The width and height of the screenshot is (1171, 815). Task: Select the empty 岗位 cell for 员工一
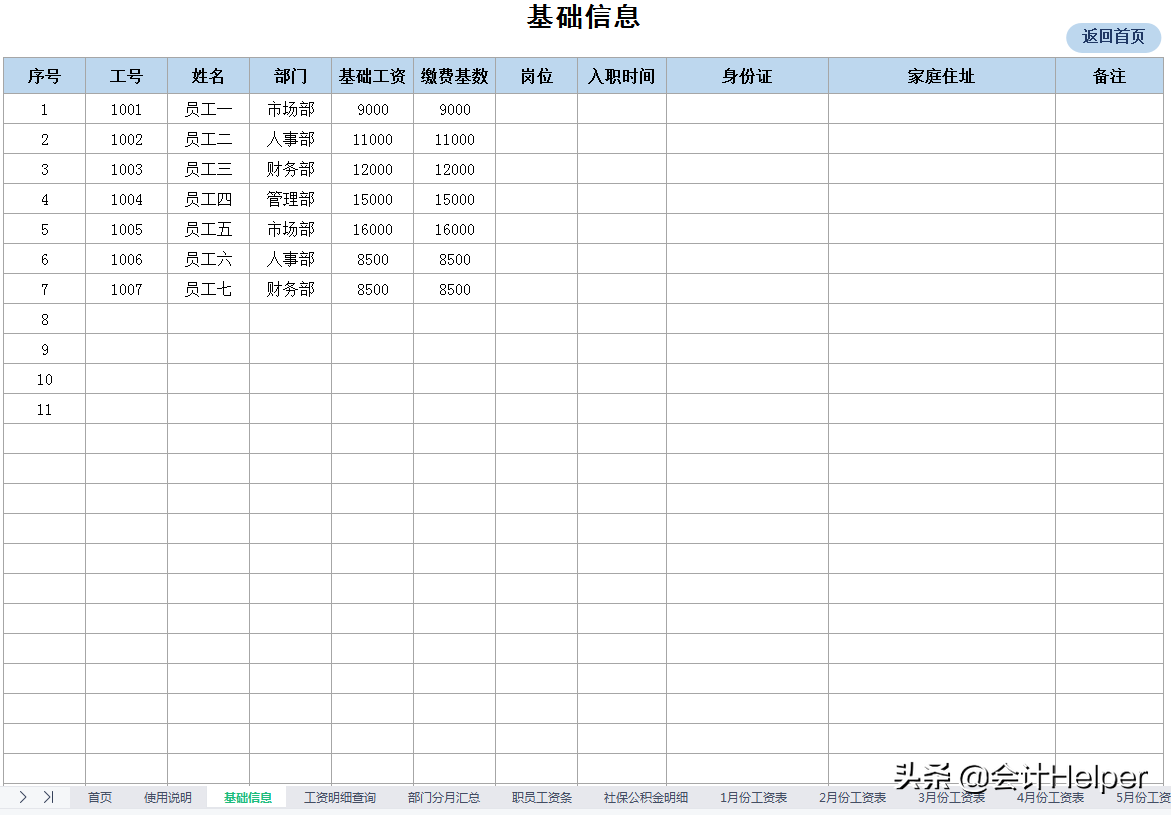pos(536,109)
